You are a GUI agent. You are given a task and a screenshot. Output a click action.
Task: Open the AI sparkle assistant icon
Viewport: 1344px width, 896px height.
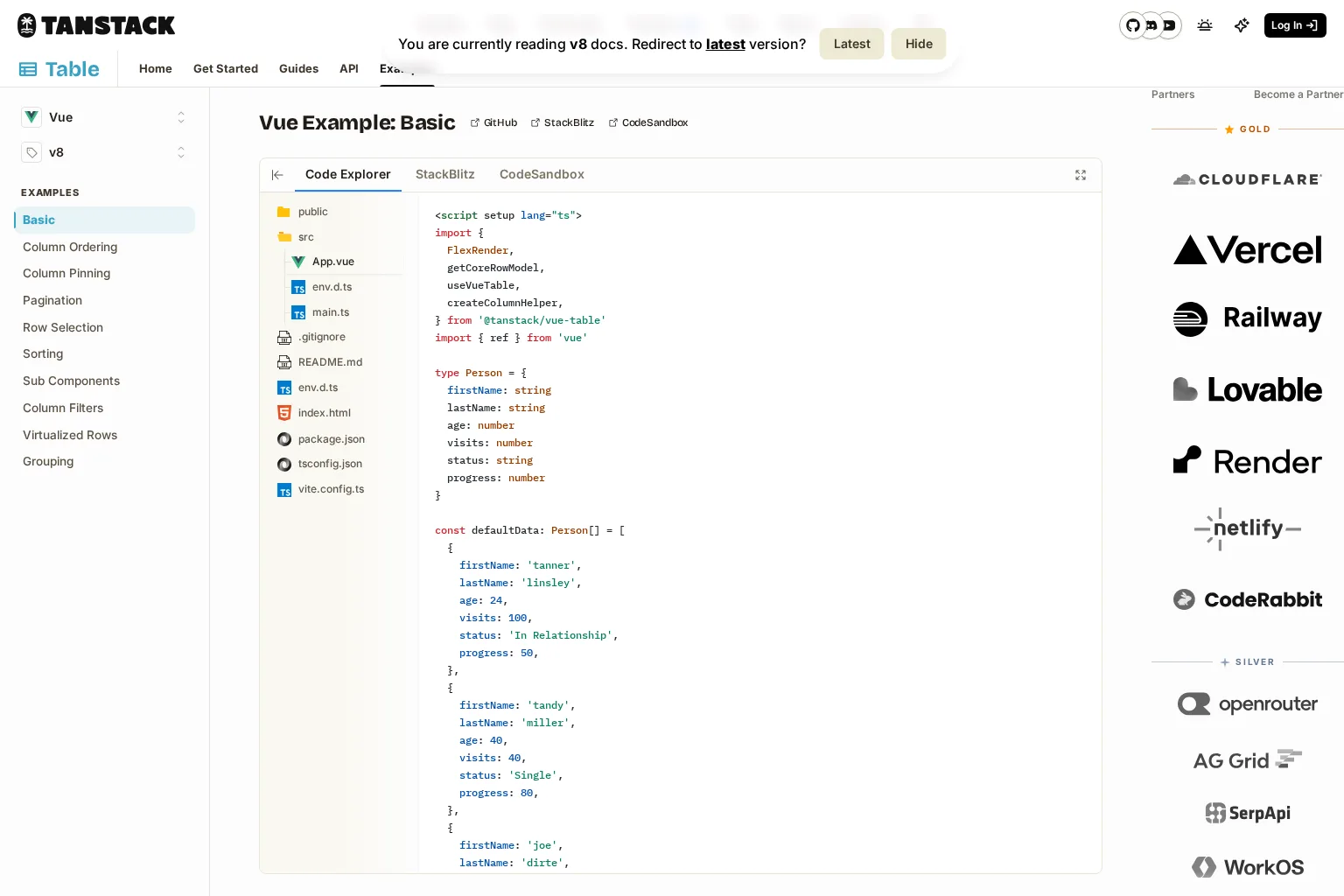[1242, 25]
